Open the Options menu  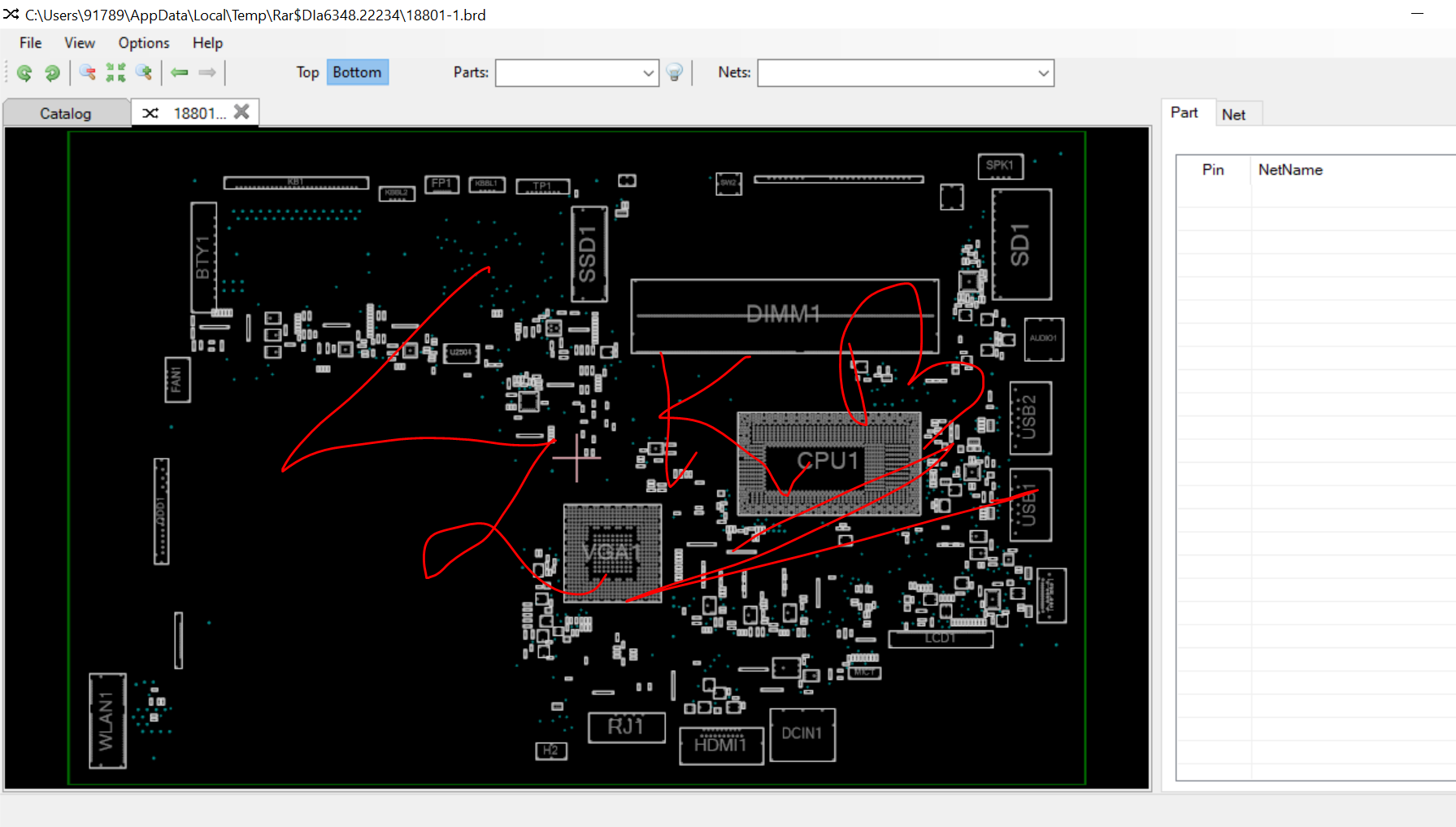click(144, 43)
